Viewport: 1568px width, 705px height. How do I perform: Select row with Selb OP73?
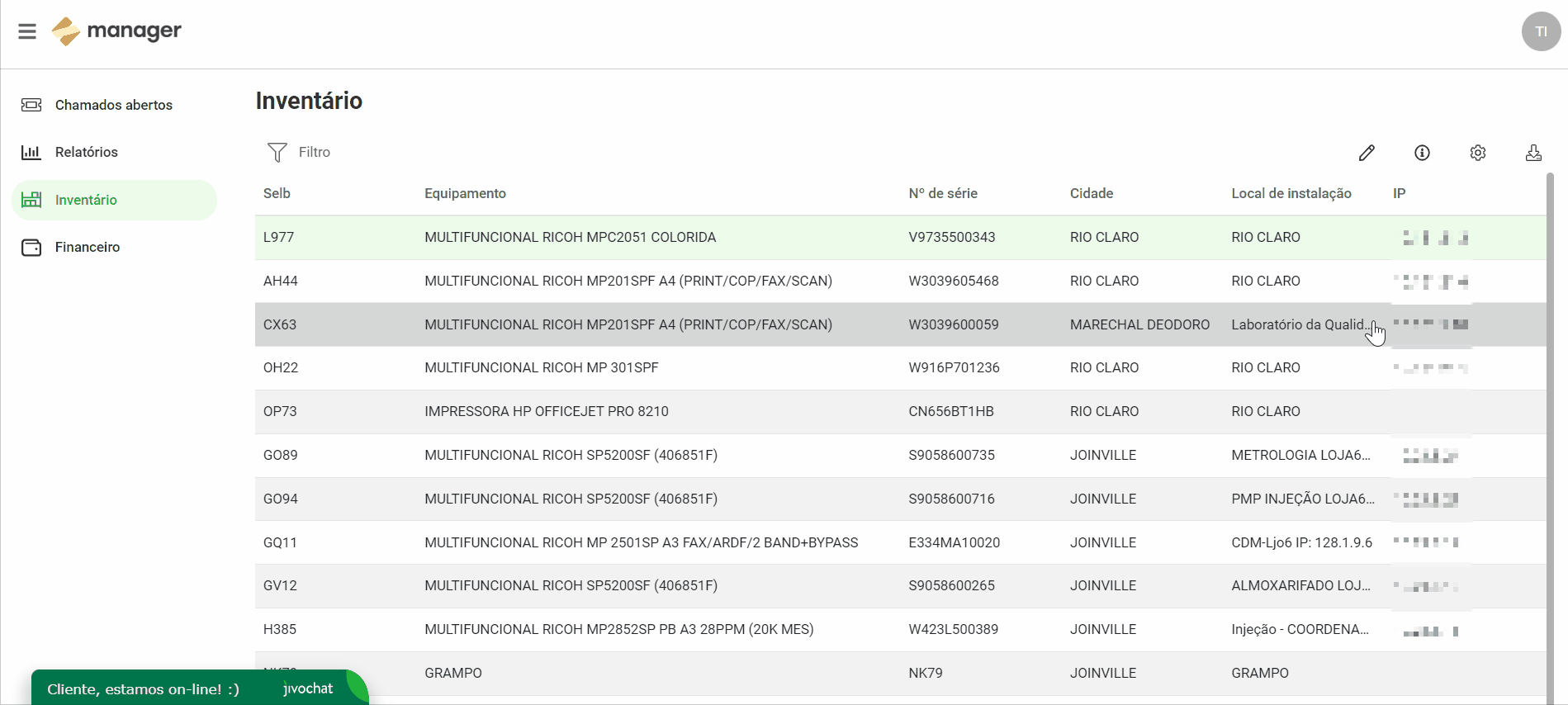(900, 412)
